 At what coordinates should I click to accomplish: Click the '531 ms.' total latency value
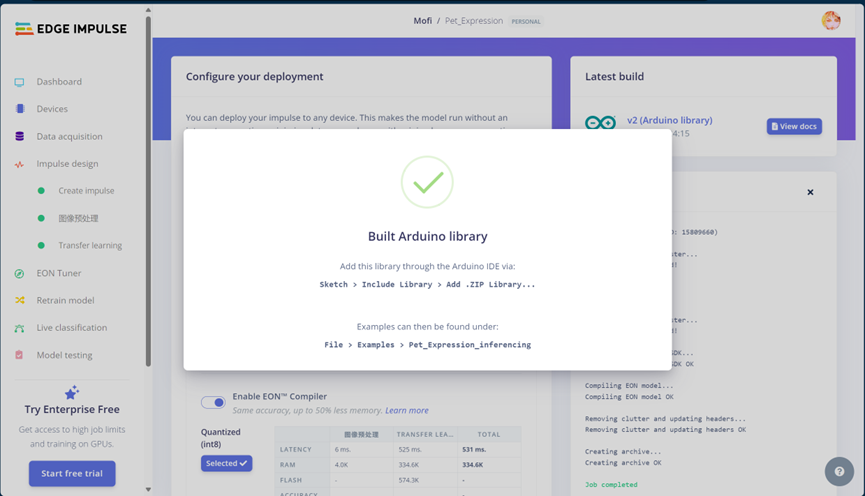pos(474,450)
